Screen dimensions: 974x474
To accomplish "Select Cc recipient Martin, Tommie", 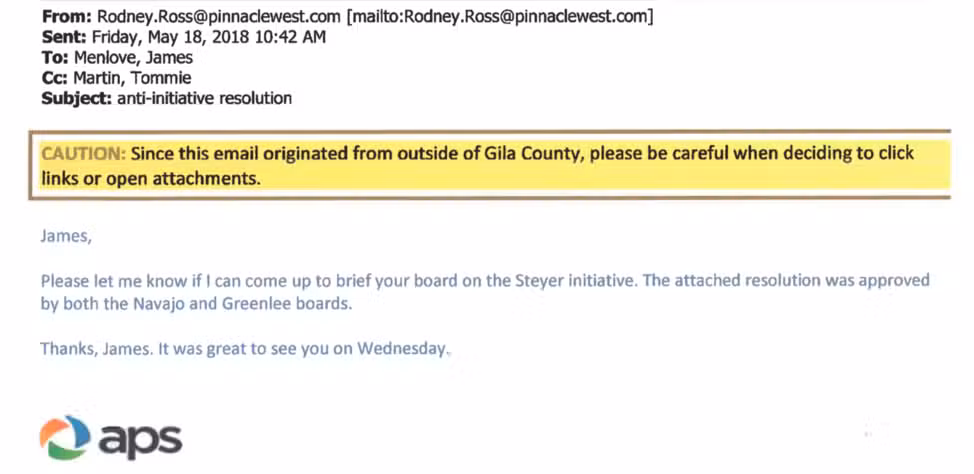I will (x=132, y=78).
